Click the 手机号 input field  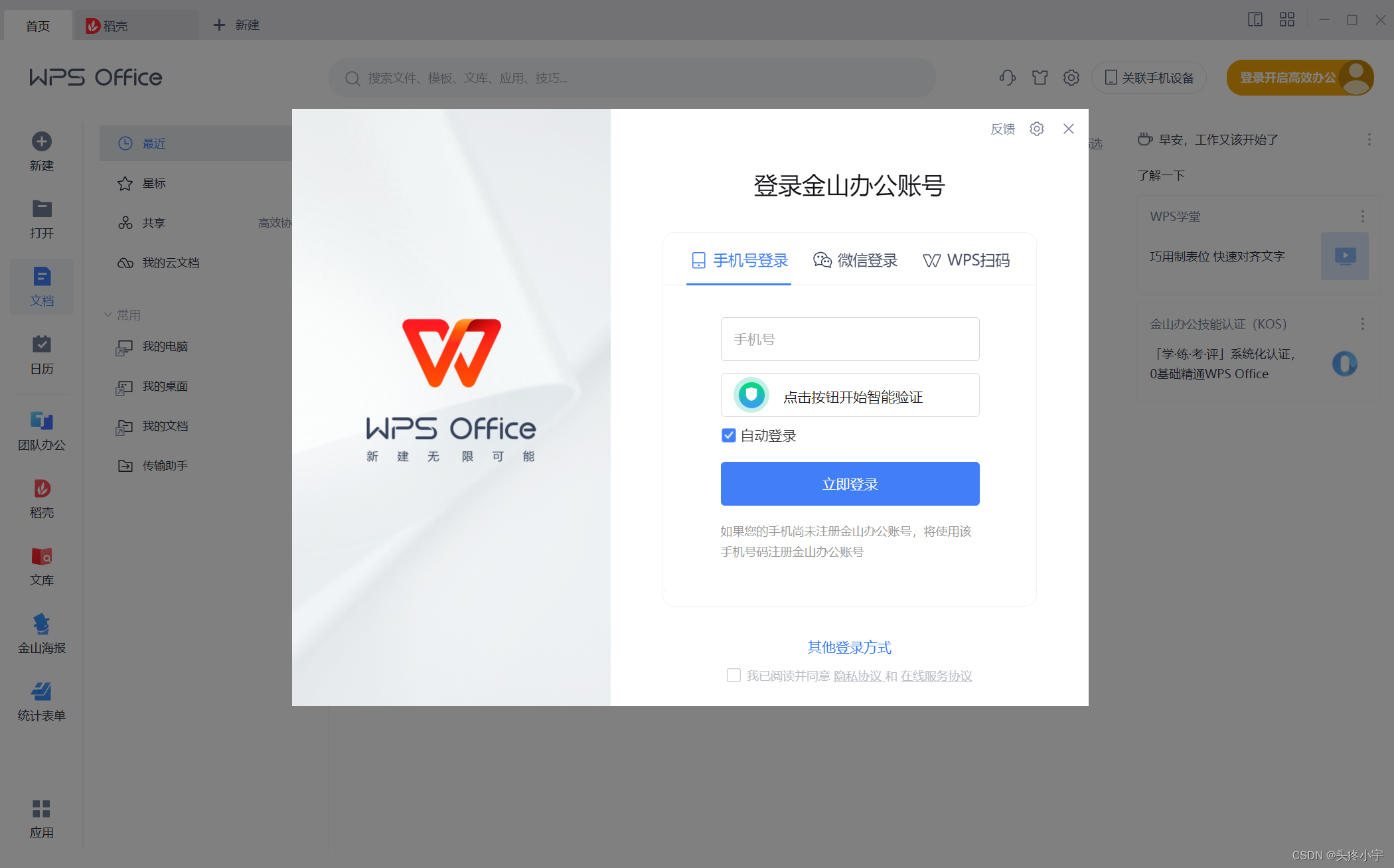click(x=850, y=339)
